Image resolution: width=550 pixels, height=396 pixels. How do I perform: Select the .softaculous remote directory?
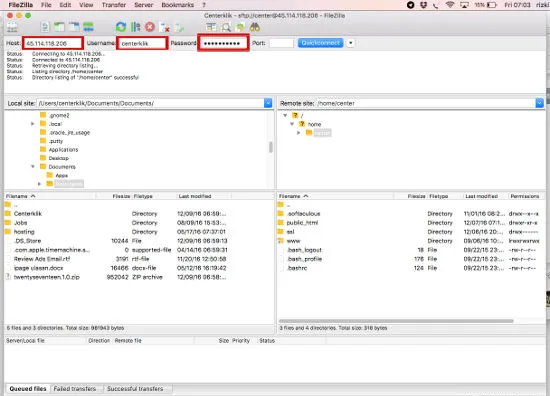coord(303,214)
